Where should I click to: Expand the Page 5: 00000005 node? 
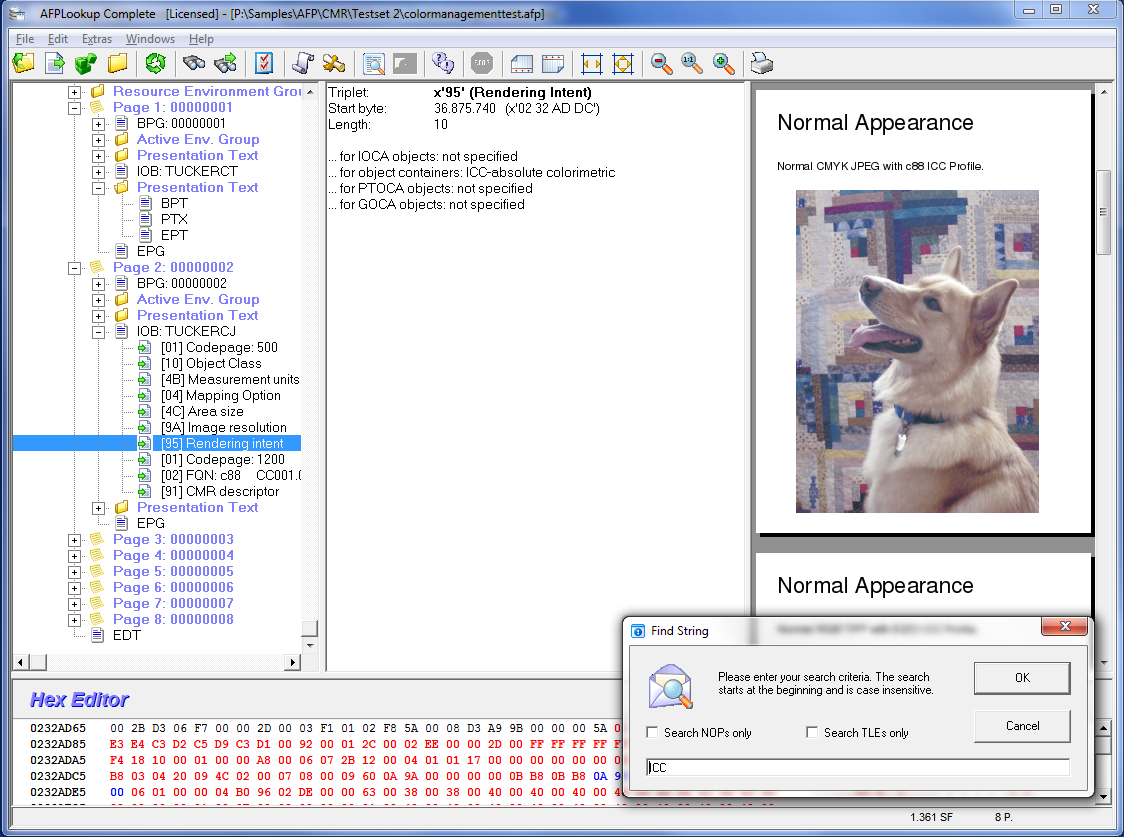74,572
